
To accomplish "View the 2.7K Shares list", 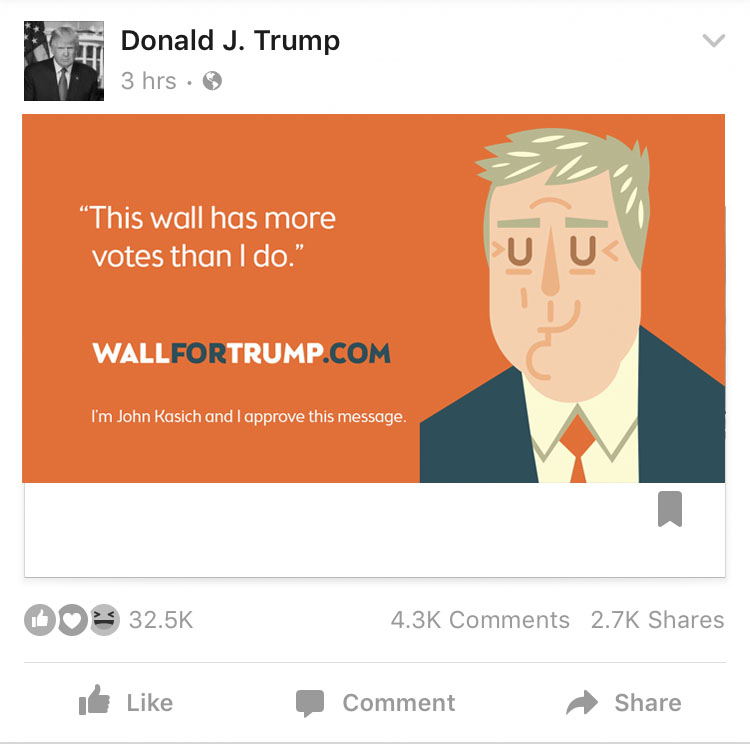I will pyautogui.click(x=658, y=620).
